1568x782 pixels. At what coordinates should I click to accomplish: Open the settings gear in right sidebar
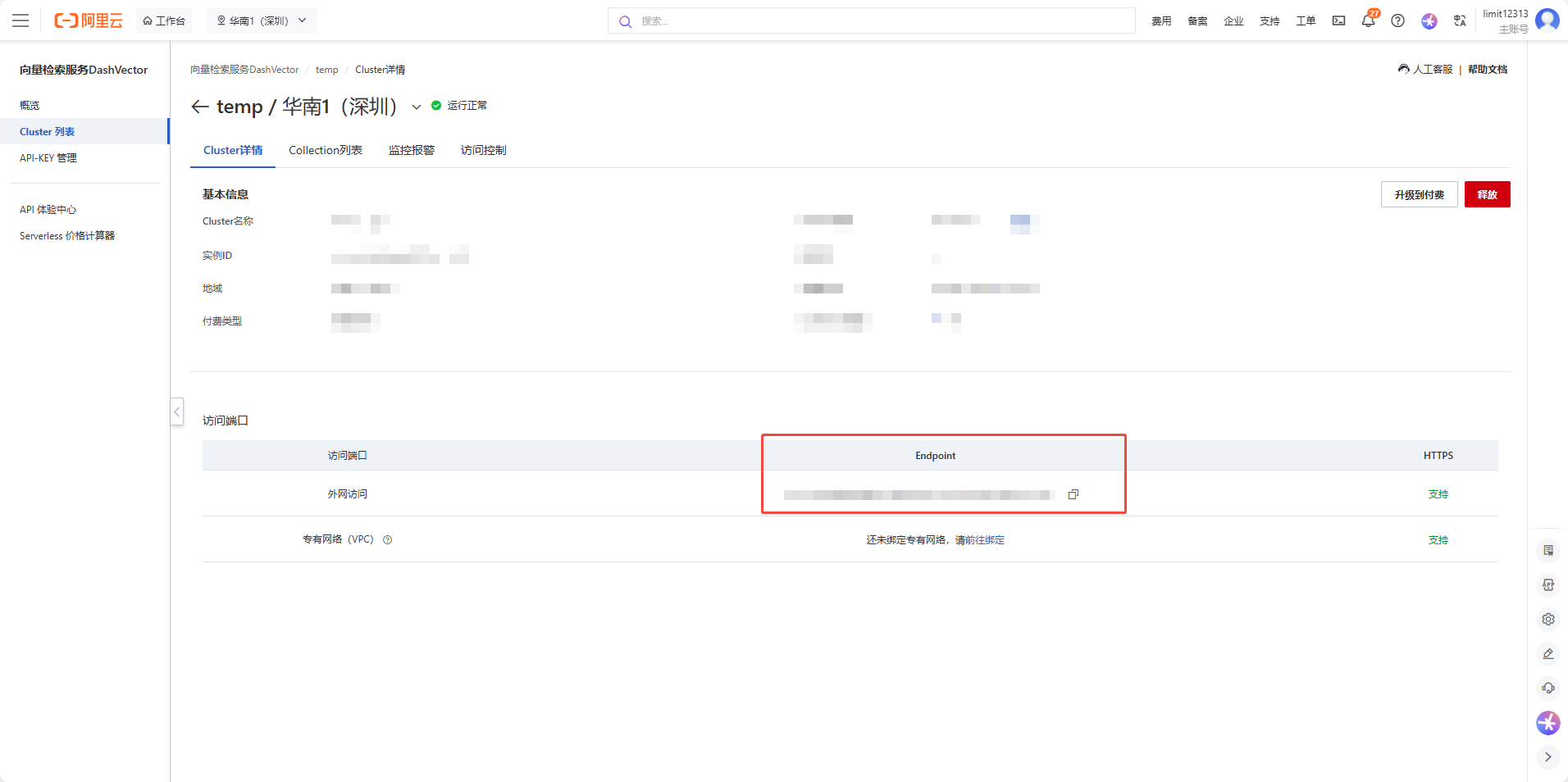1547,620
